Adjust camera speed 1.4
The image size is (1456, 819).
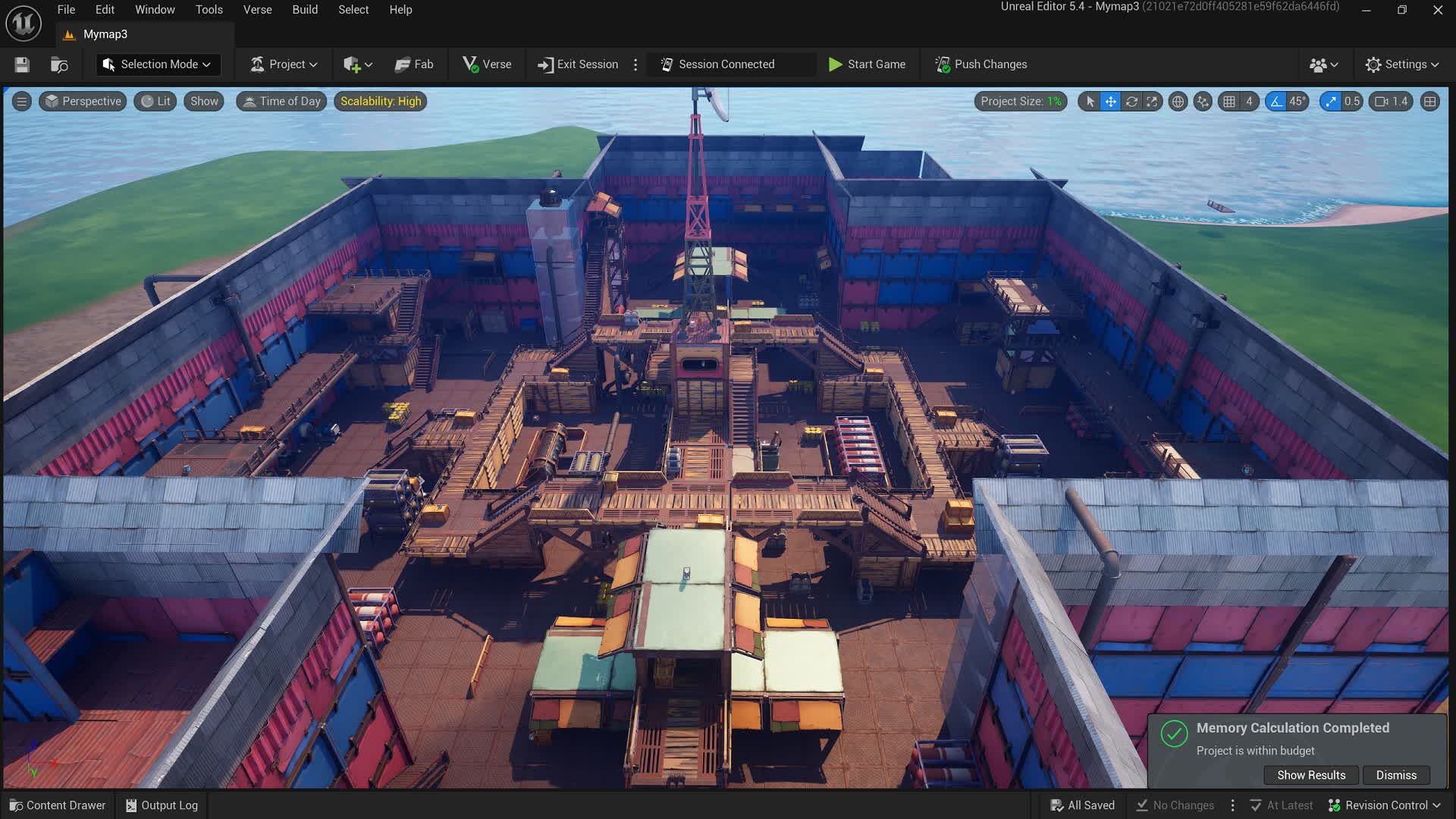1392,102
